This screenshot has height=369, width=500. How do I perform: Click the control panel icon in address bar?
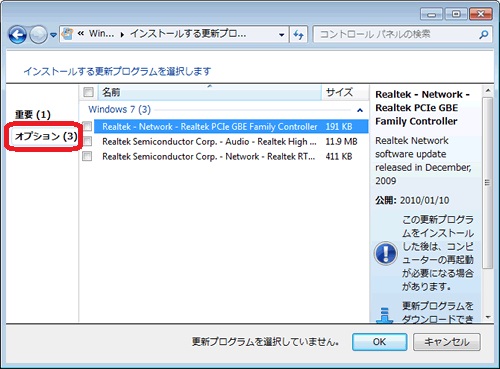click(x=68, y=34)
